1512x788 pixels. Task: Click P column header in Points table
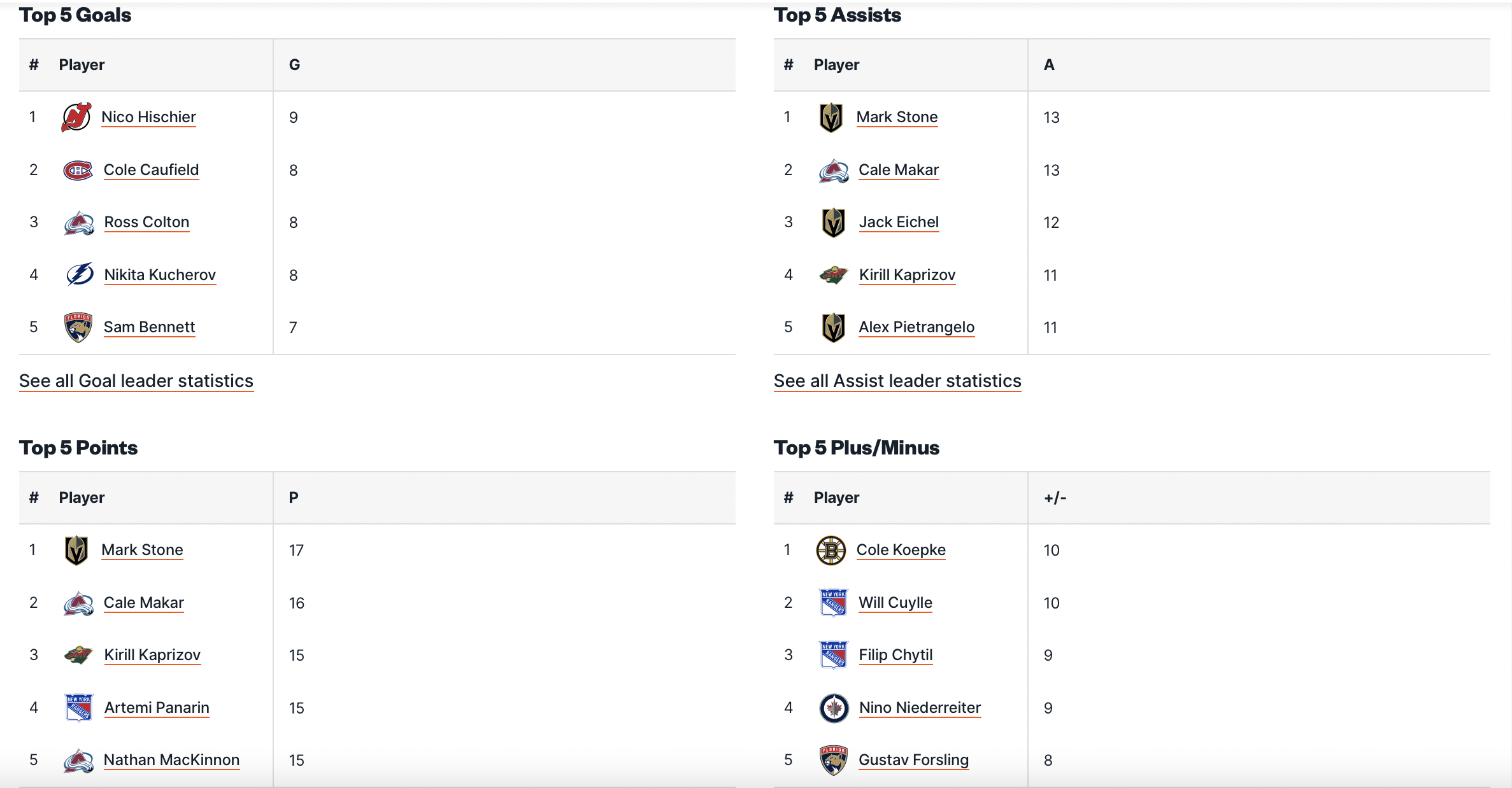[294, 498]
